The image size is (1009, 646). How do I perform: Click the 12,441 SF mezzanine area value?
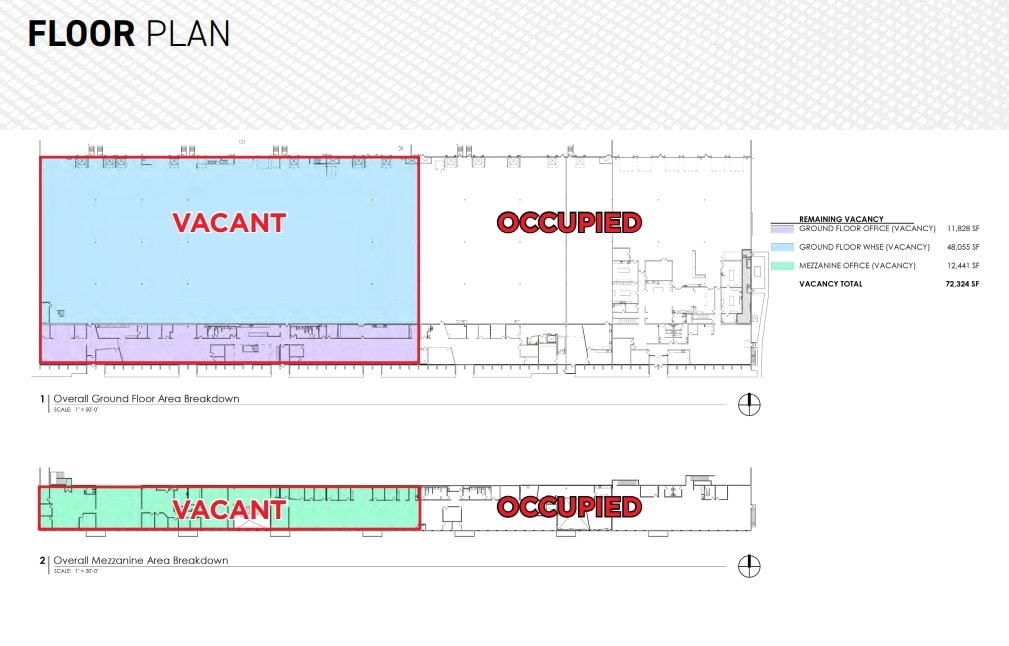(x=961, y=265)
